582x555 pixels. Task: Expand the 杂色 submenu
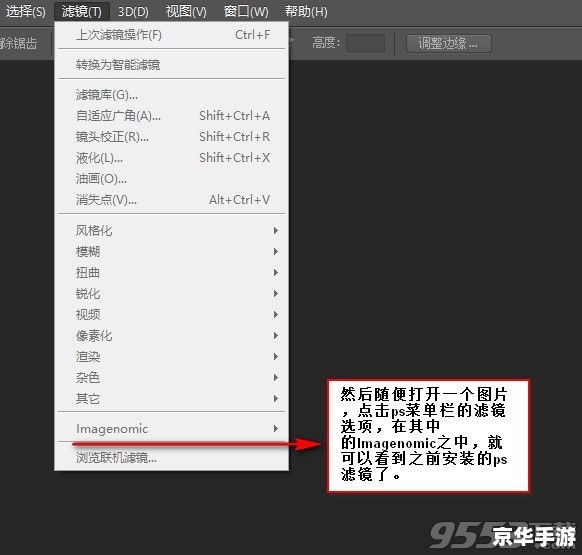[171, 378]
